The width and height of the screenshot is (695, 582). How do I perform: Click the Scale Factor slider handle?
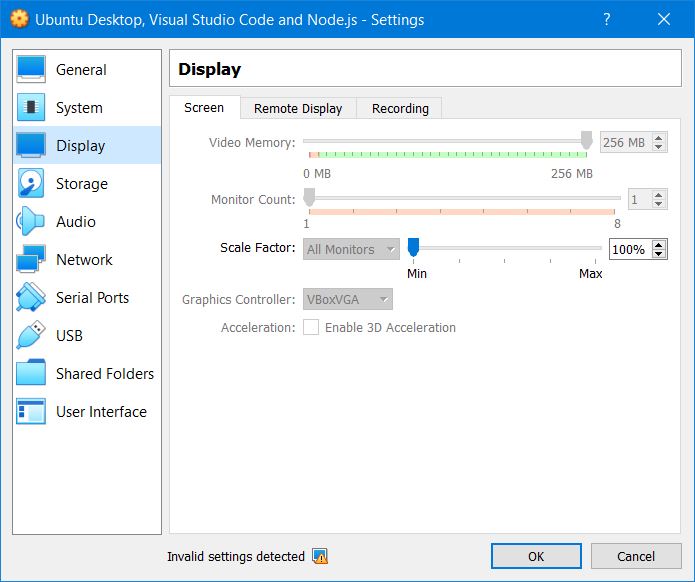click(x=413, y=248)
